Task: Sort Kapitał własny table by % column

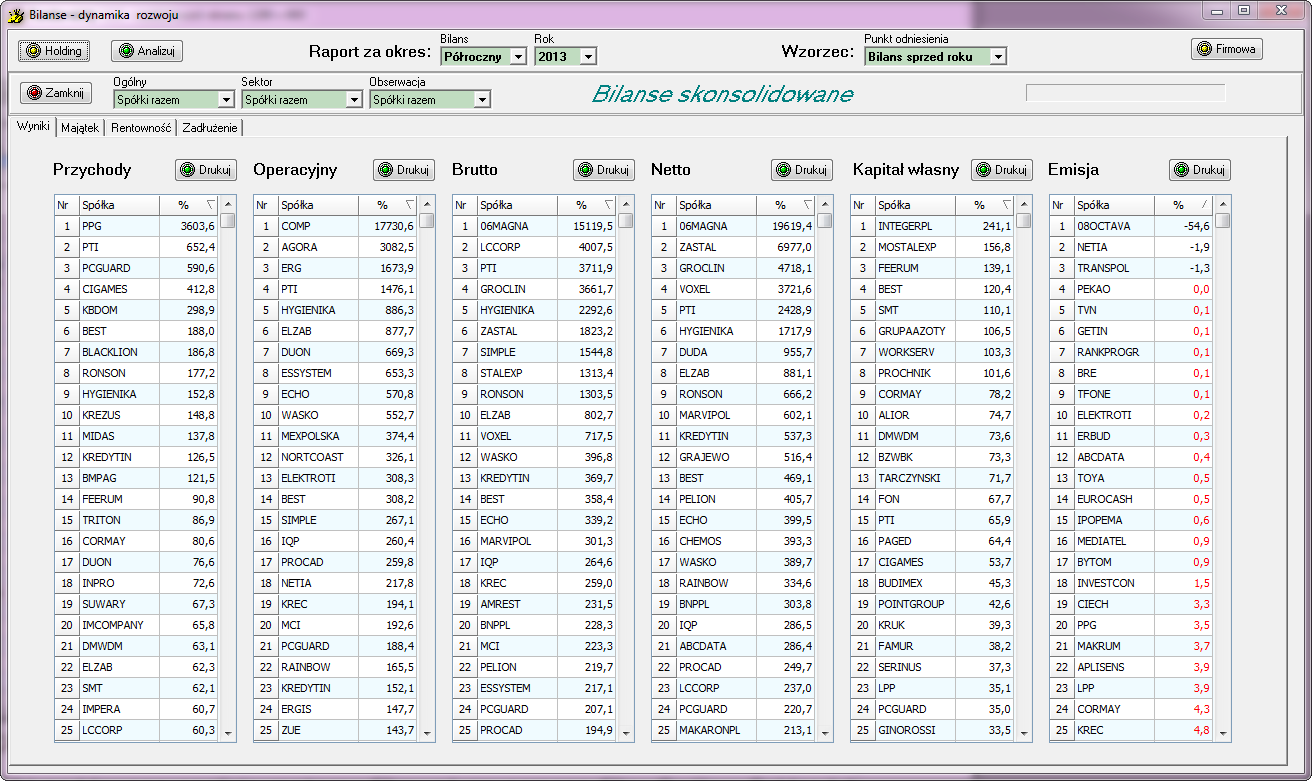Action: [x=985, y=205]
